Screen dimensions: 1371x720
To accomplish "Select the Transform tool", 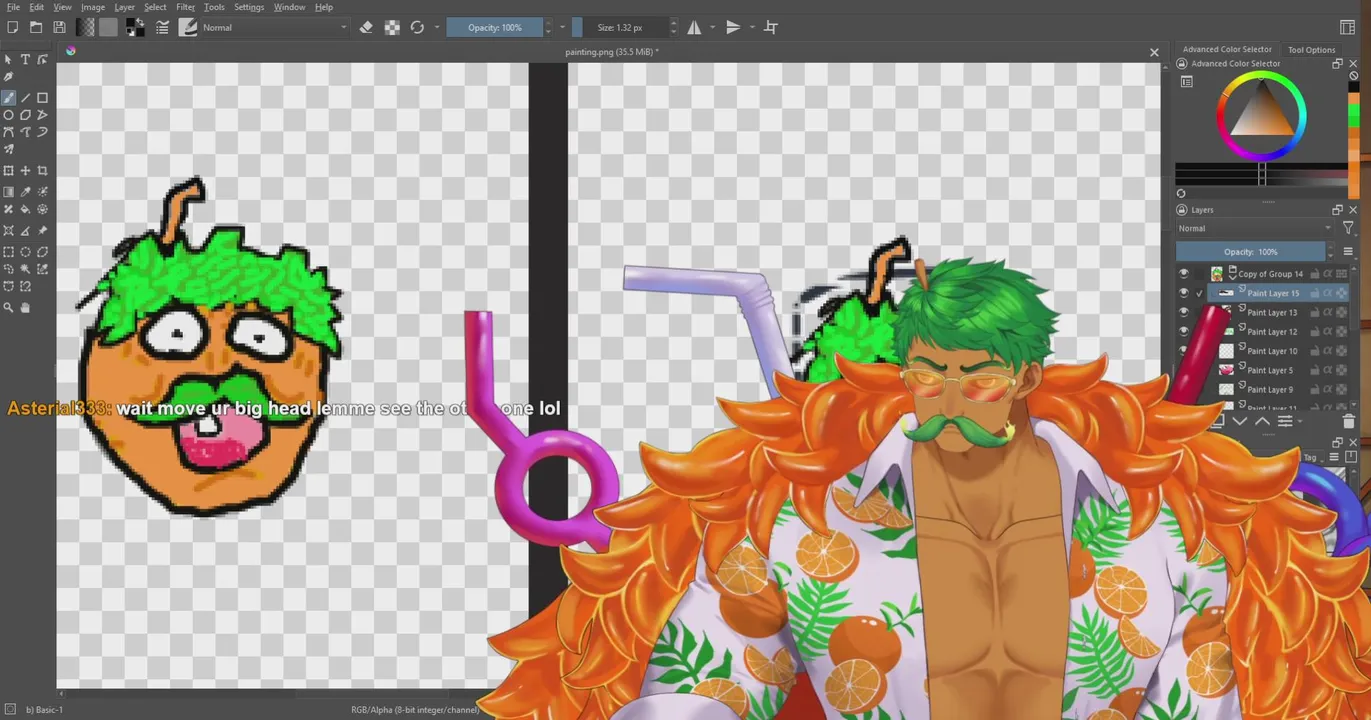I will click(x=9, y=171).
